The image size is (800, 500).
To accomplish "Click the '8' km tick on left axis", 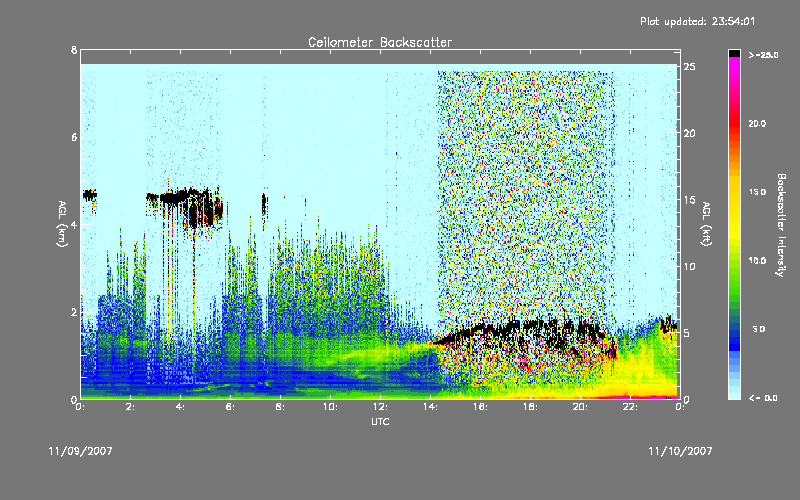I will [x=74, y=50].
